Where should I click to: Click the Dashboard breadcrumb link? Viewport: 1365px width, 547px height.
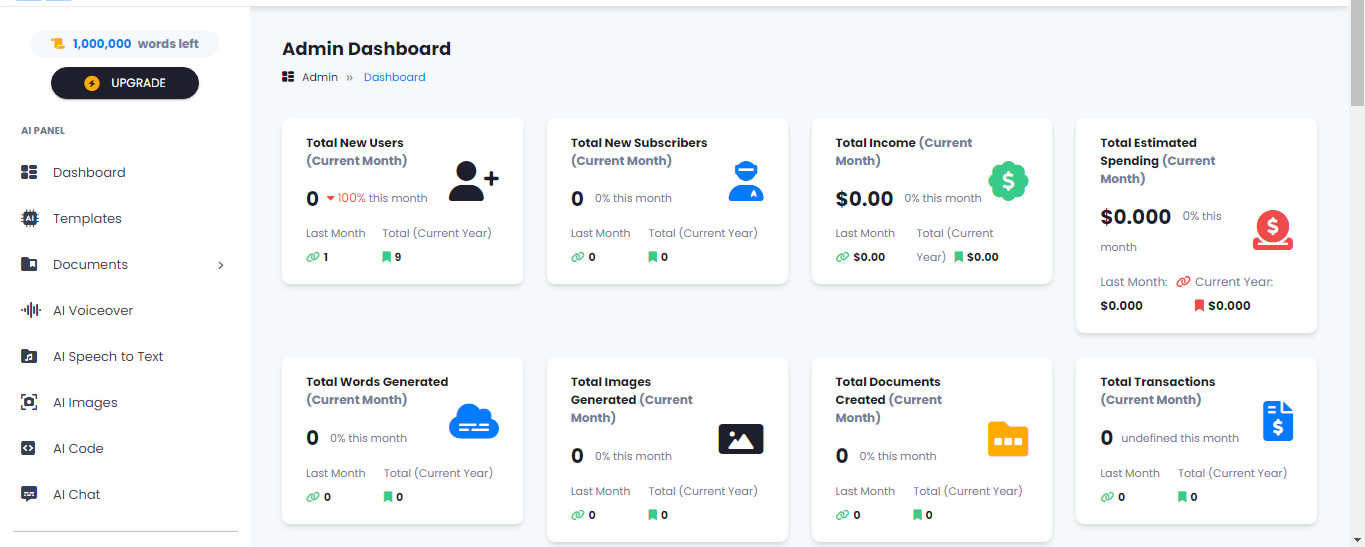pos(394,77)
